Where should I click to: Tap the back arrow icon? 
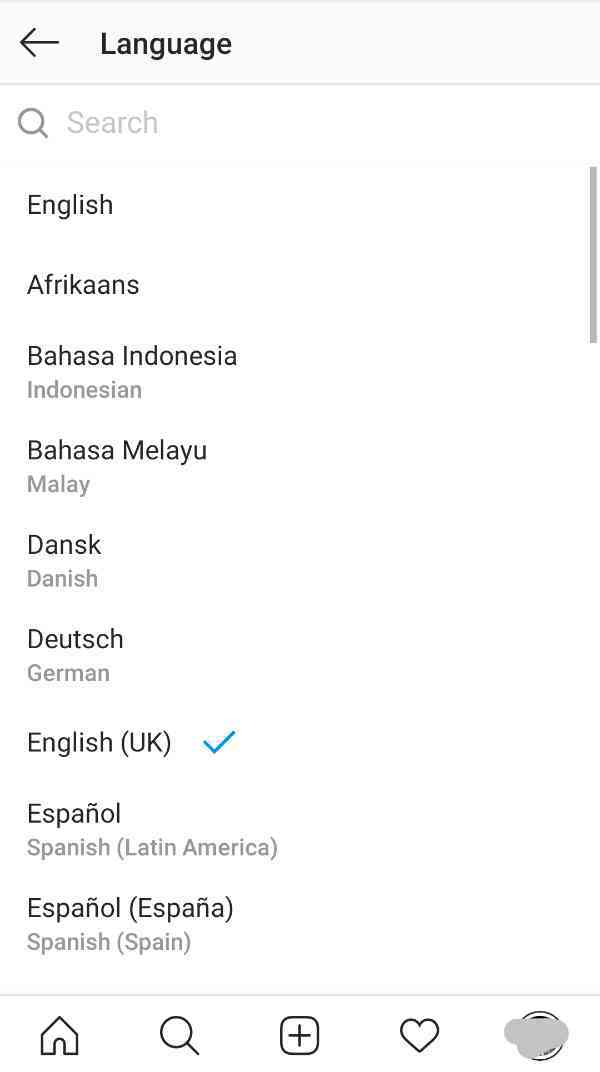click(x=39, y=43)
